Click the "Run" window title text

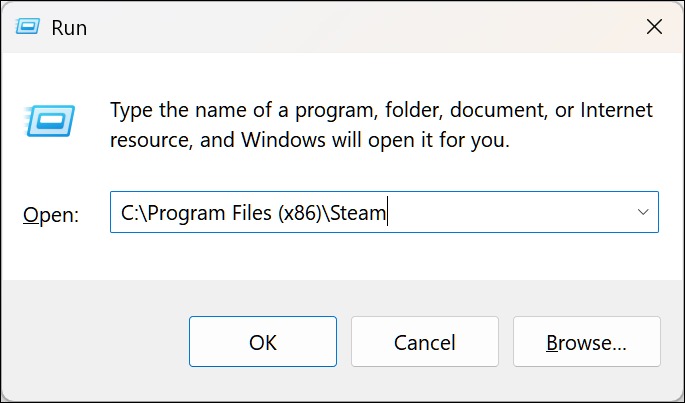click(69, 28)
